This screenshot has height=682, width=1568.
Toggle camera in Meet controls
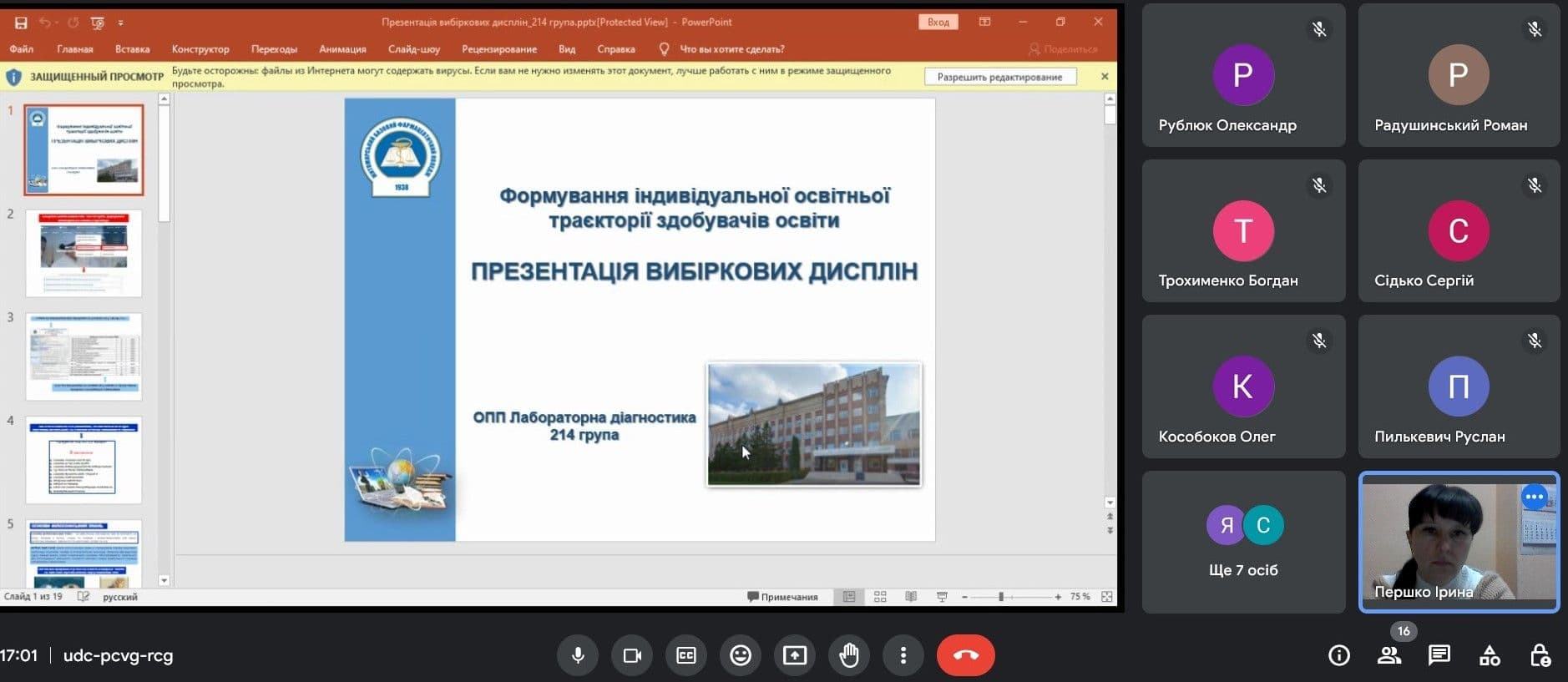632,655
